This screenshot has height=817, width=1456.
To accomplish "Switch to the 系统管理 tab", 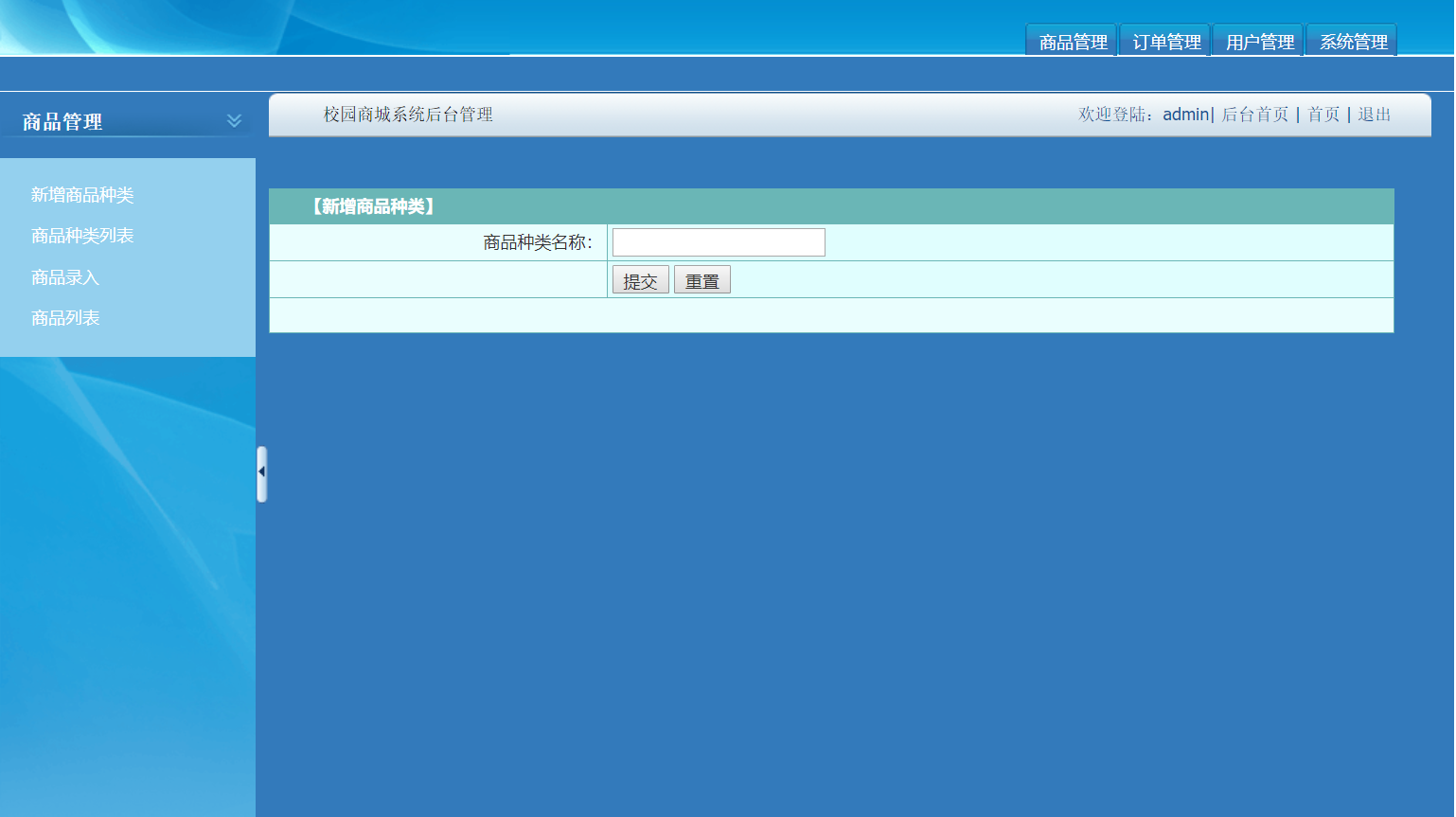I will (x=1352, y=41).
